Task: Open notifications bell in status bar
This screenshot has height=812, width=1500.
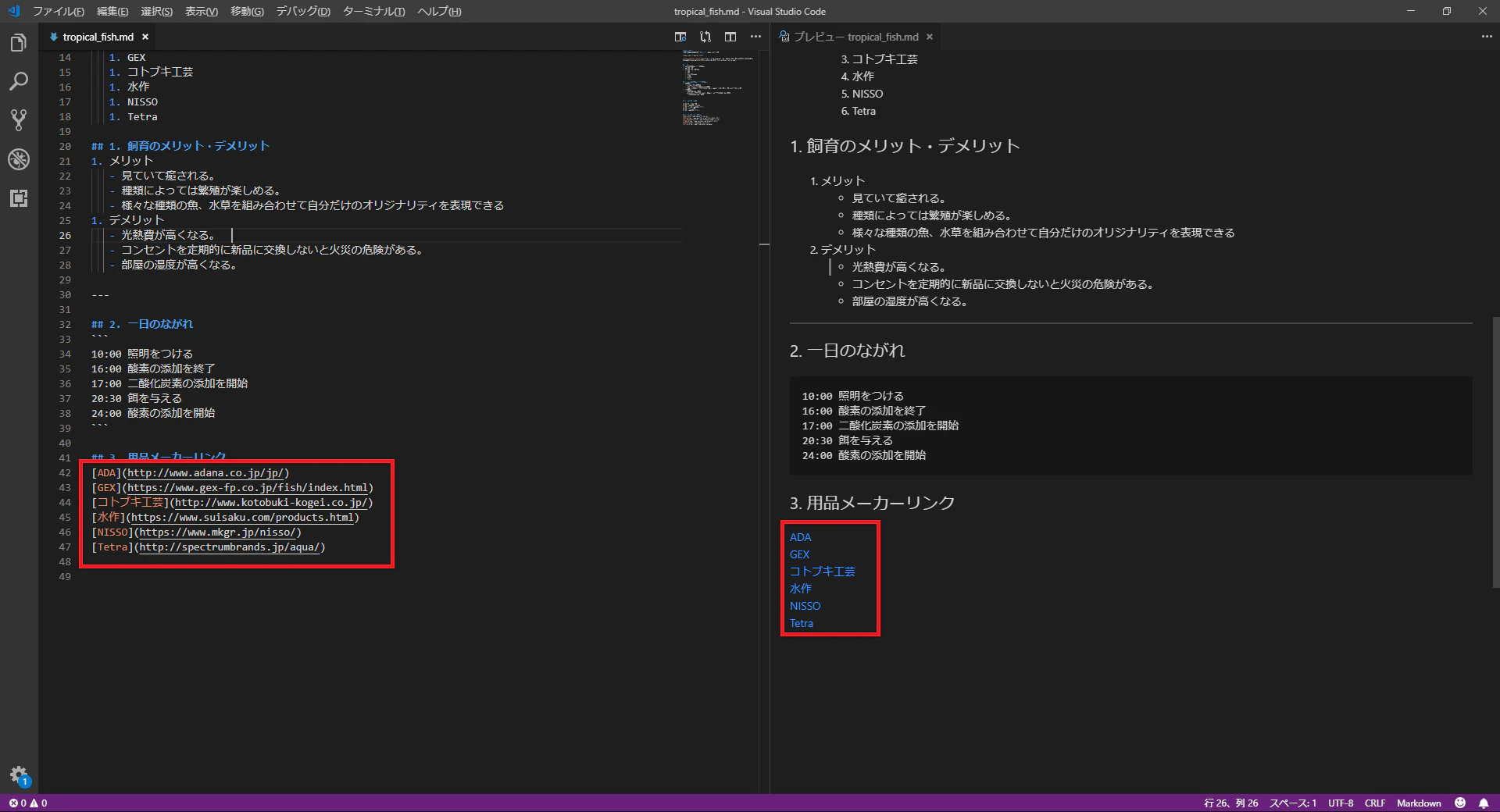Action: tap(1484, 803)
